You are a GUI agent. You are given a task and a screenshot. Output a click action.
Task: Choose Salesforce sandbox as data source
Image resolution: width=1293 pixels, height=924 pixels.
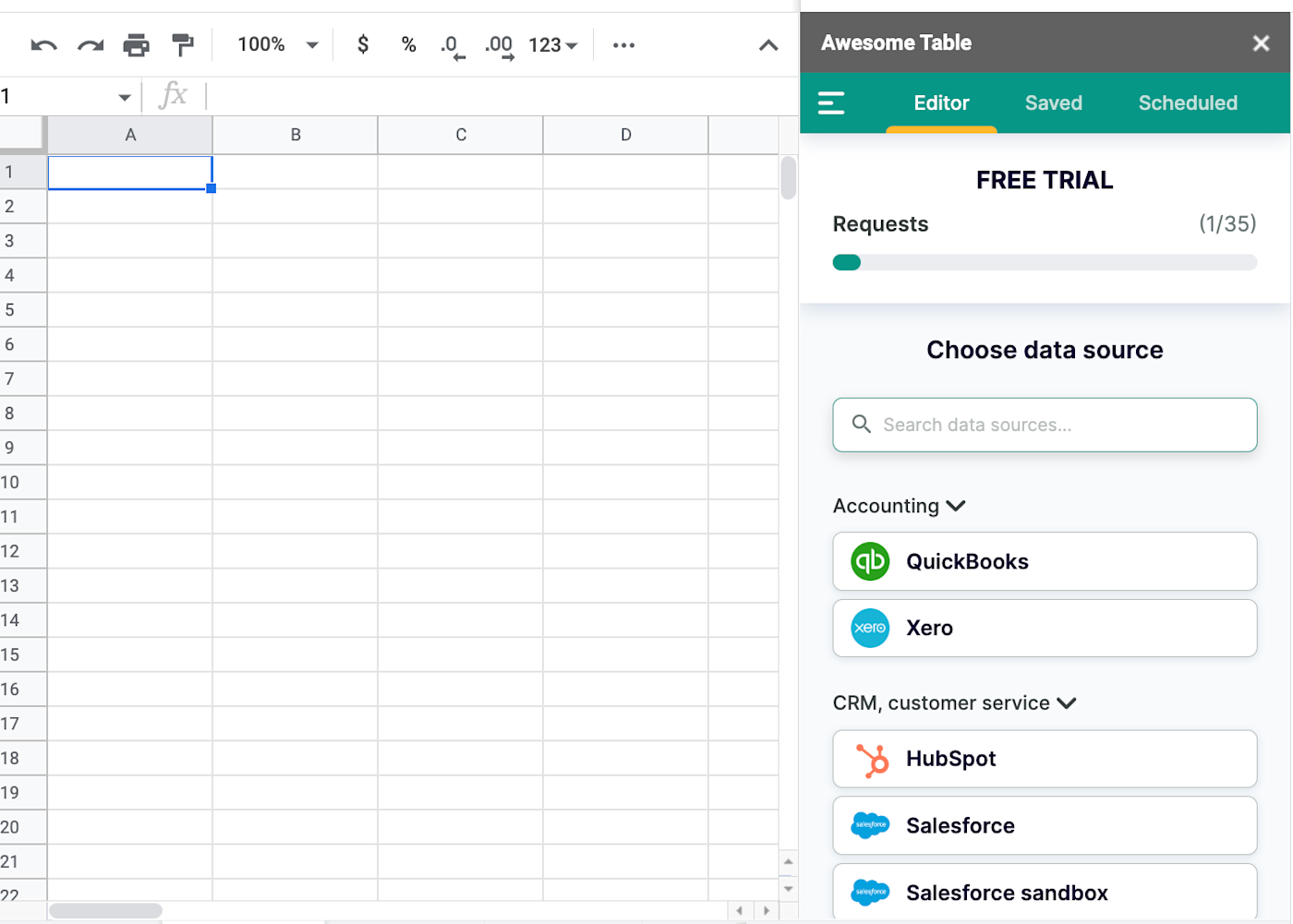(x=1045, y=892)
